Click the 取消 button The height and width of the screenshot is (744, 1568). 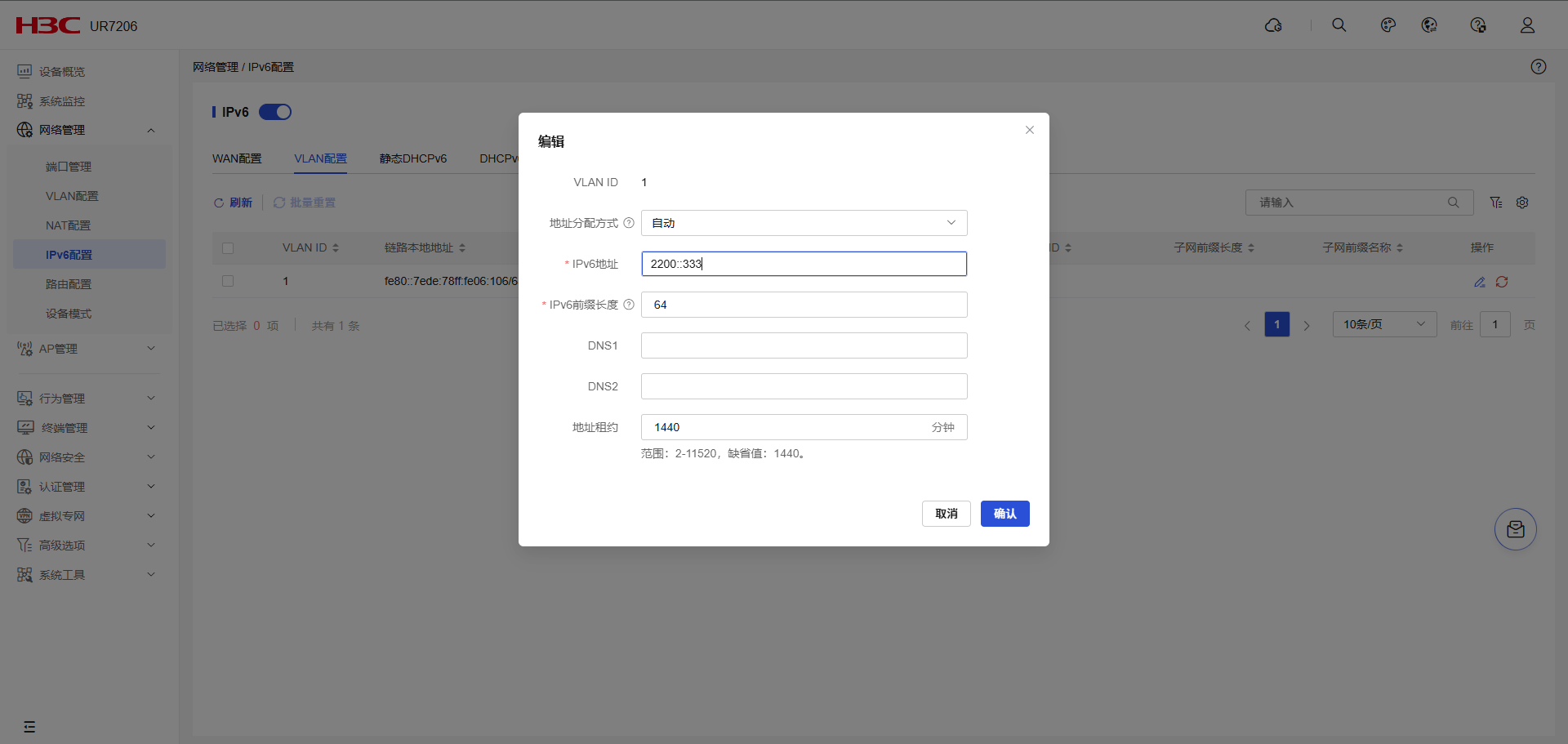point(946,514)
